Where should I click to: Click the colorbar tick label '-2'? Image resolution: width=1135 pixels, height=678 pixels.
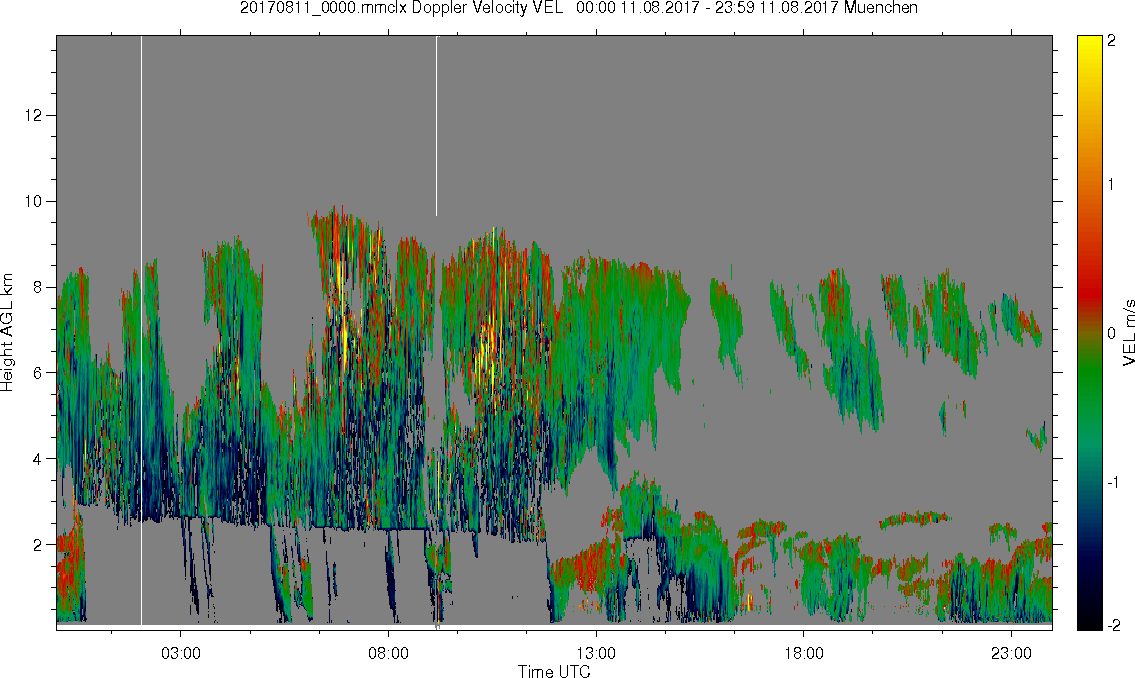pyautogui.click(x=1112, y=625)
